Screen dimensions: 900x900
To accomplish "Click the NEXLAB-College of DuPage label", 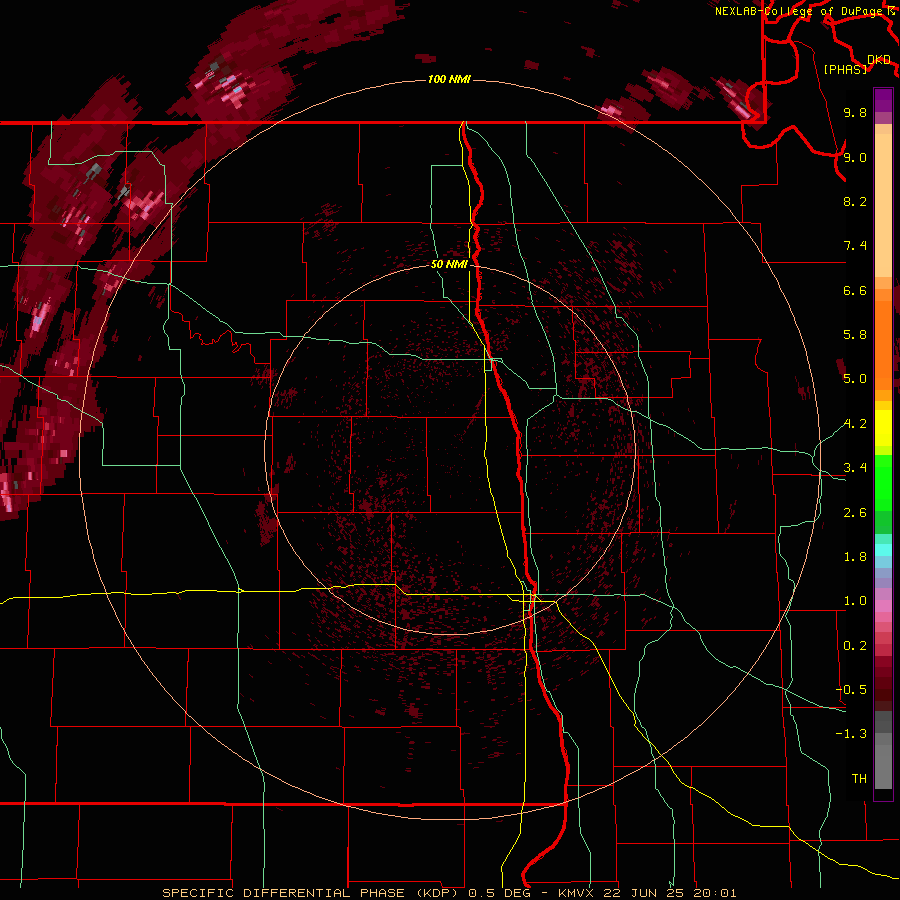I will [x=800, y=11].
